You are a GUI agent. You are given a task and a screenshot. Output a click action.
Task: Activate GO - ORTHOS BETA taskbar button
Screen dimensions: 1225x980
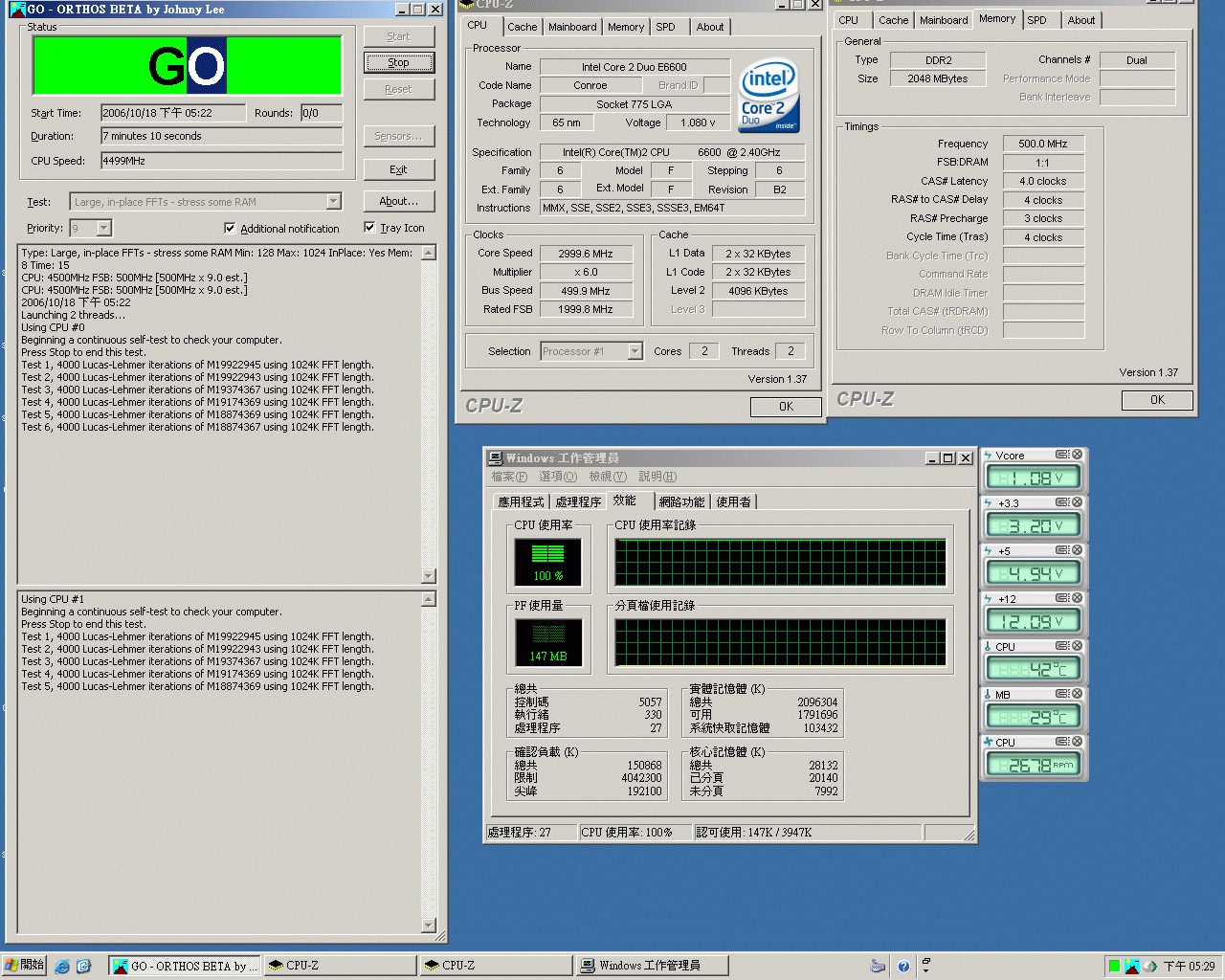184,966
